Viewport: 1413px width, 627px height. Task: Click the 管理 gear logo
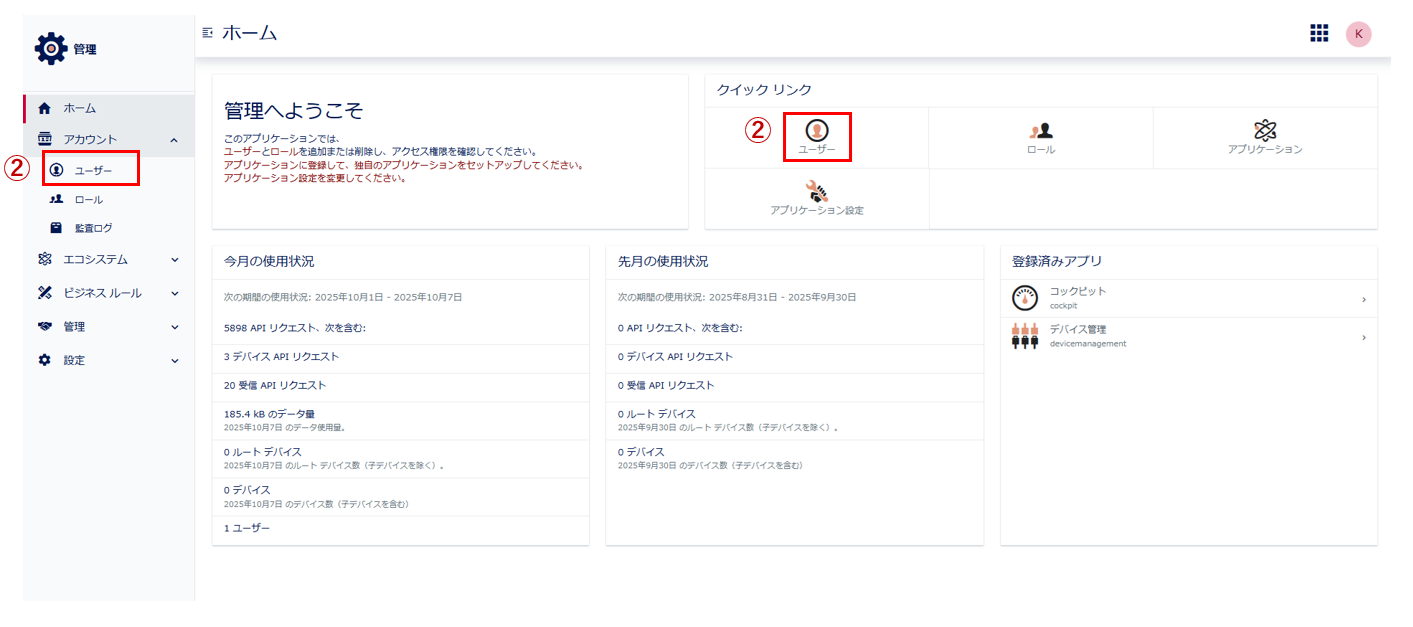(50, 48)
